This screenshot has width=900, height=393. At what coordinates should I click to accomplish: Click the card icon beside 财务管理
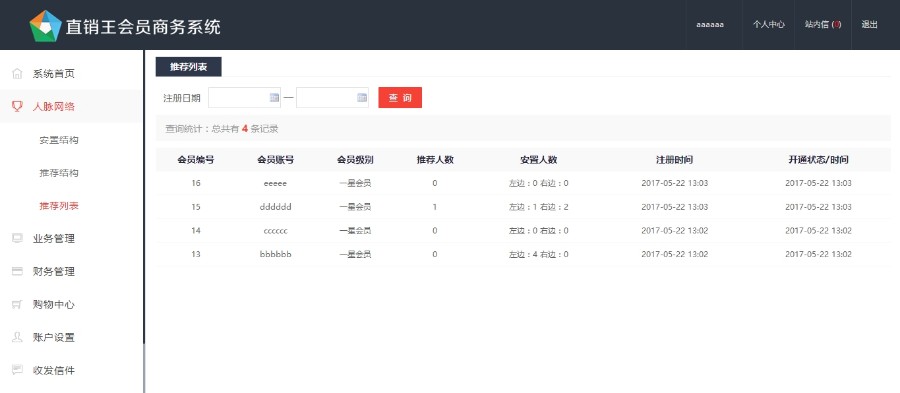[17, 271]
